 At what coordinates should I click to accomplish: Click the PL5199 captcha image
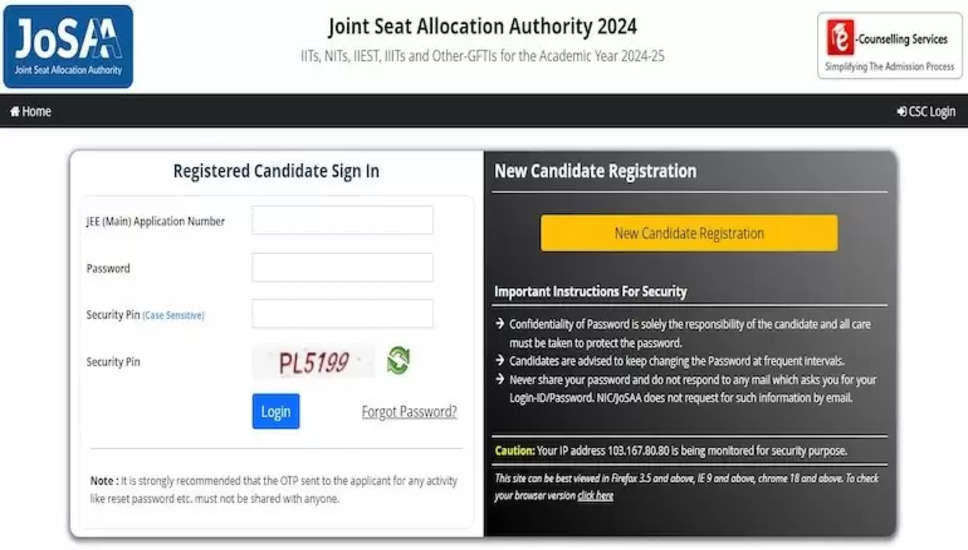click(313, 361)
